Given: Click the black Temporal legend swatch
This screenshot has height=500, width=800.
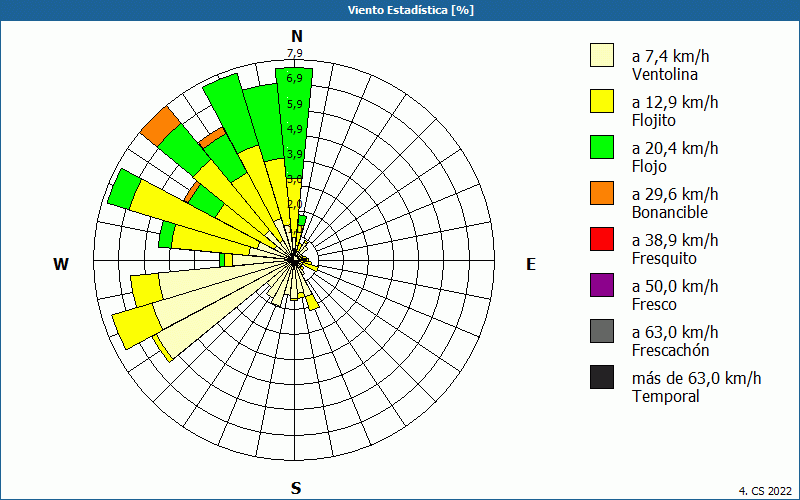Looking at the screenshot, I should [602, 377].
